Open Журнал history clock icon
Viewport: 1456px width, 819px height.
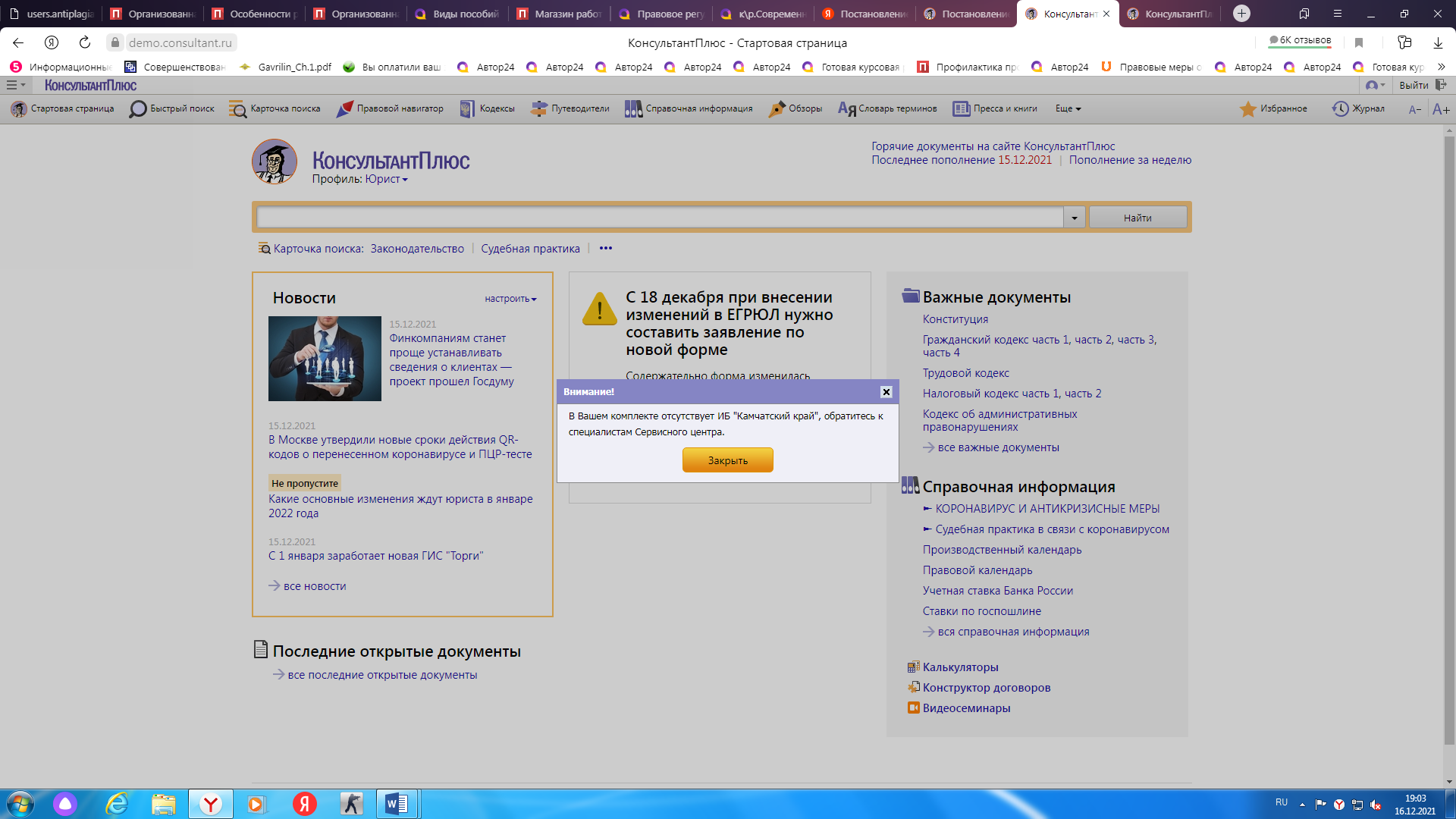point(1340,109)
